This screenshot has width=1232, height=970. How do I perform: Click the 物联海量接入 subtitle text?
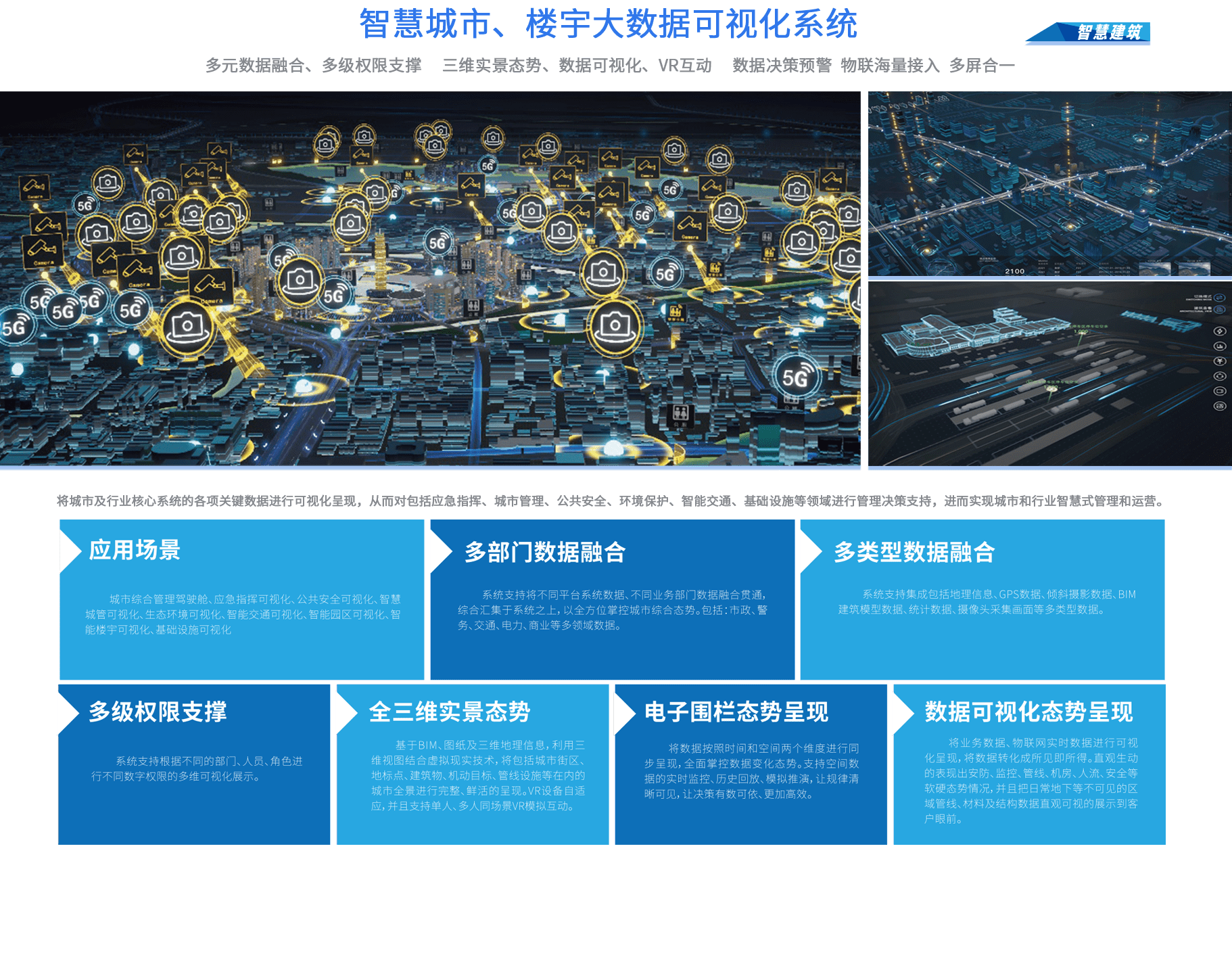(890, 66)
